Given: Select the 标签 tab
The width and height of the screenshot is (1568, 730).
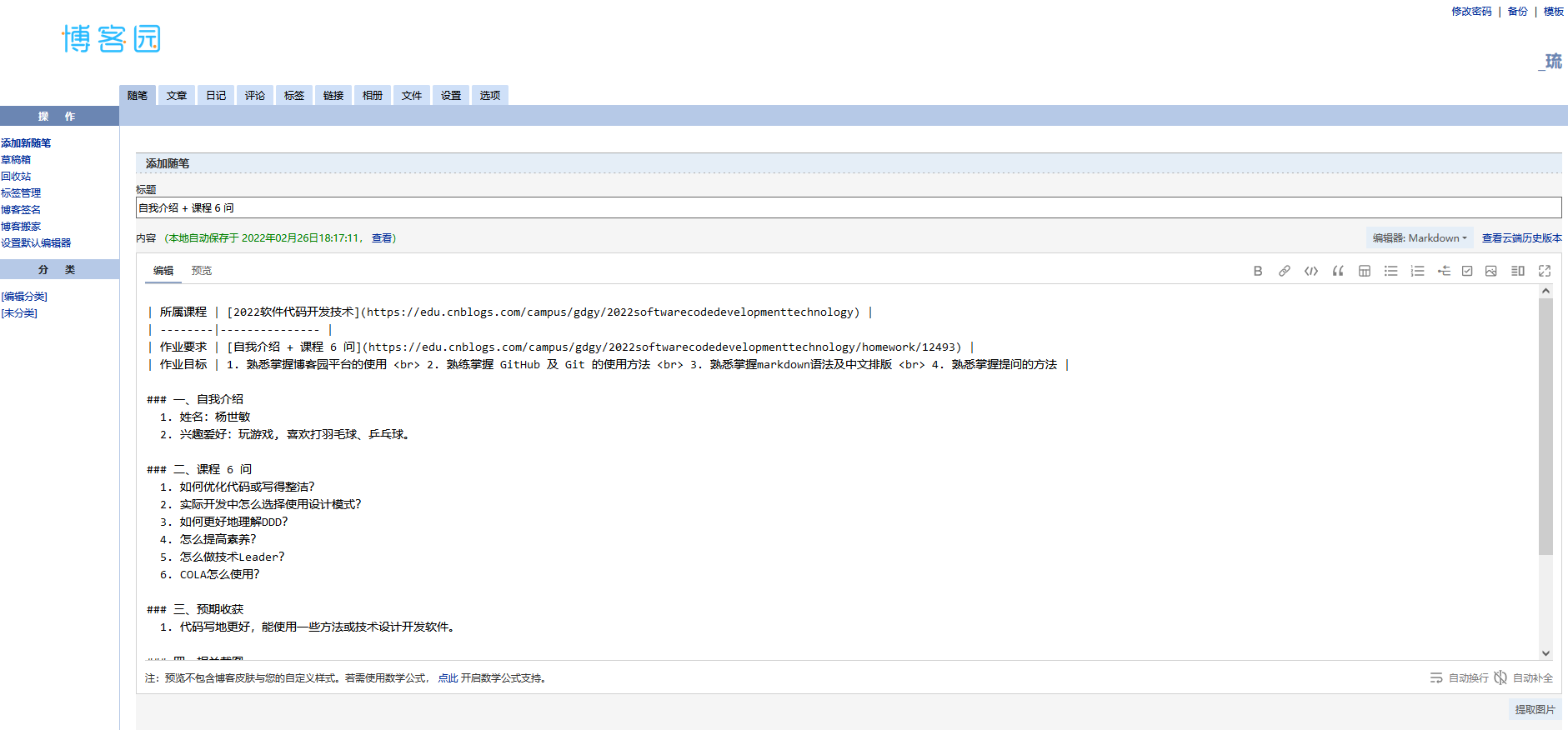Looking at the screenshot, I should click(x=294, y=96).
